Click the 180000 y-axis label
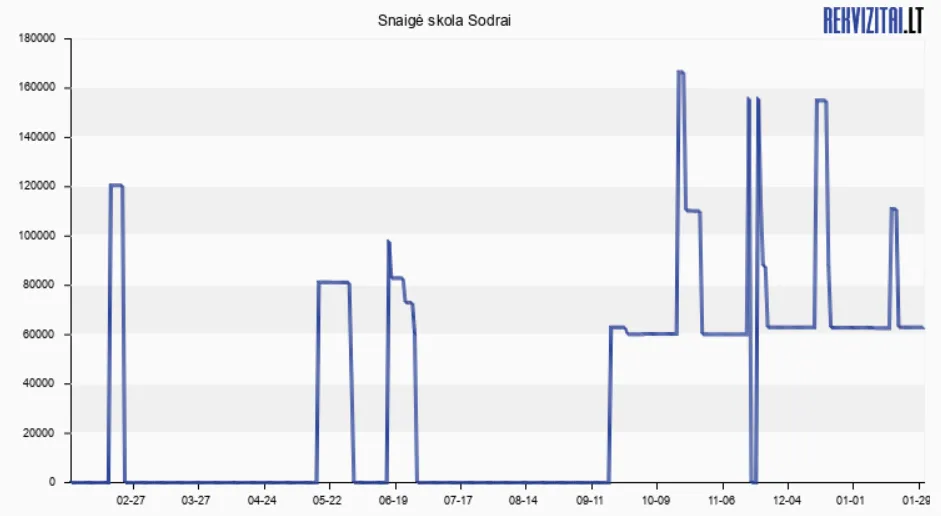941x516 pixels. coord(37,39)
